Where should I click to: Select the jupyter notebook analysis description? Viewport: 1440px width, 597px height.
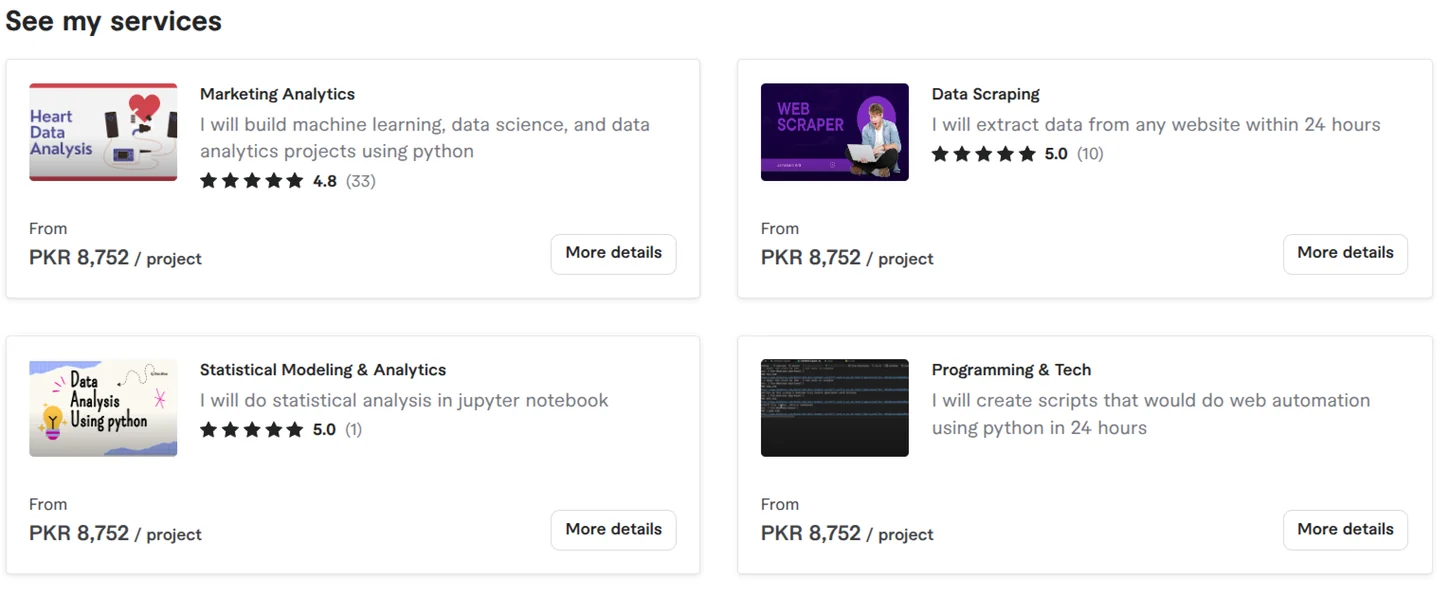(404, 401)
